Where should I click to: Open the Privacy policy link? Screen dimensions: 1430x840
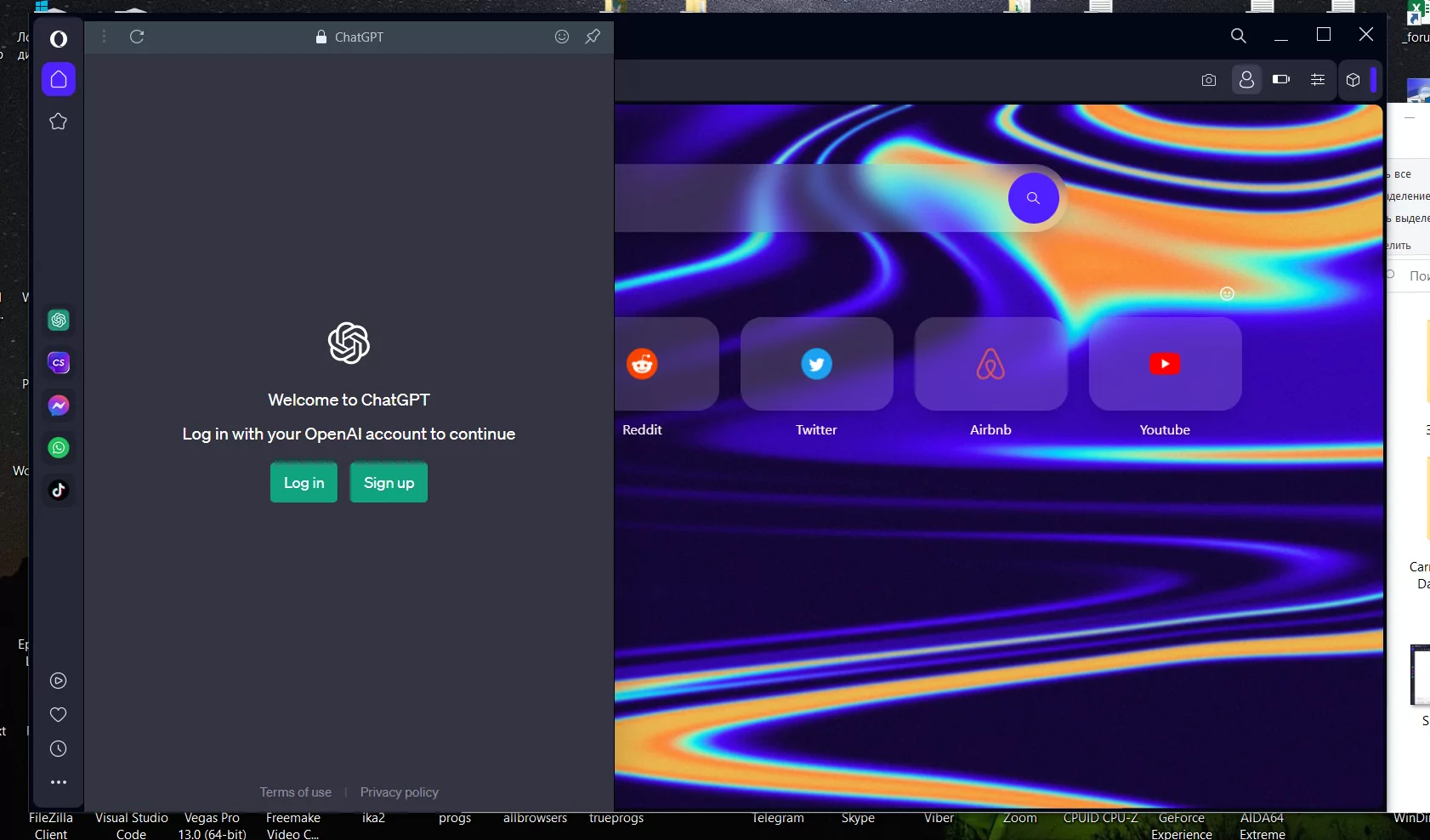(x=400, y=792)
